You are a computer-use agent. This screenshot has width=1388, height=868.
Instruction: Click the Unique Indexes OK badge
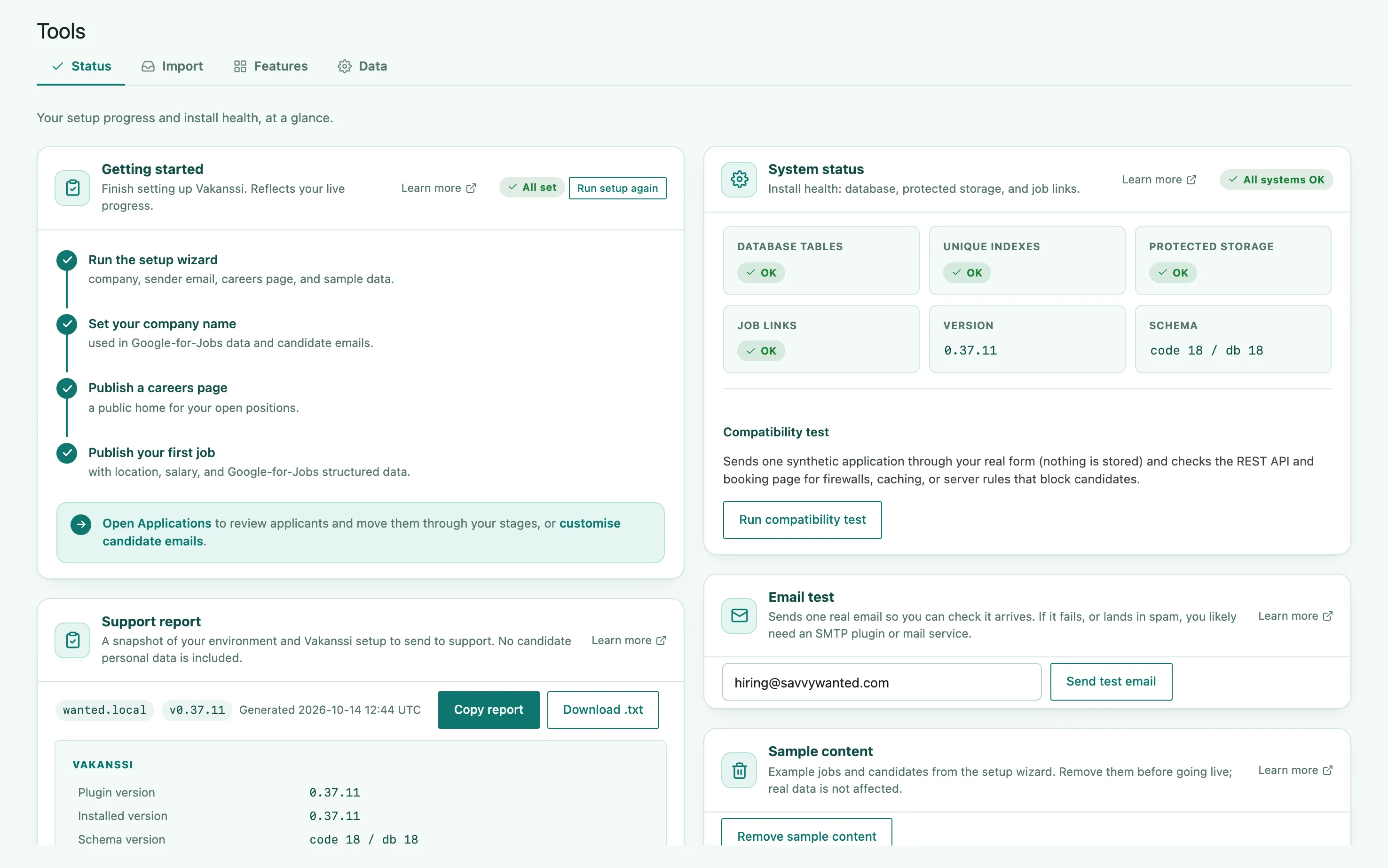967,273
